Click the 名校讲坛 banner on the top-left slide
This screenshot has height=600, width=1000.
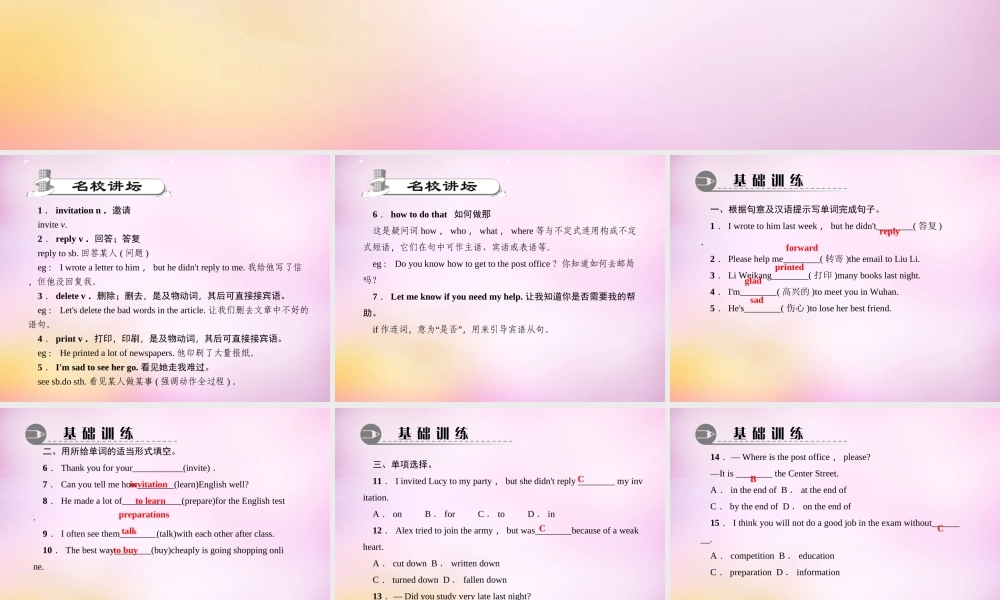(x=110, y=186)
